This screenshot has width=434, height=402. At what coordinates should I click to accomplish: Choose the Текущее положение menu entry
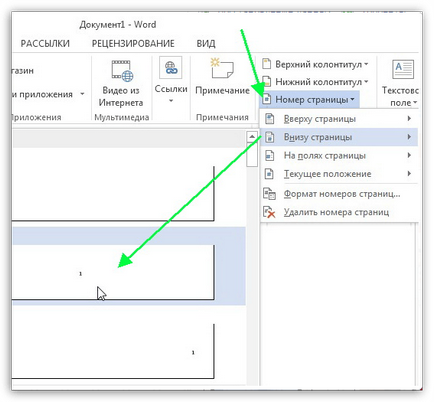coord(339,174)
